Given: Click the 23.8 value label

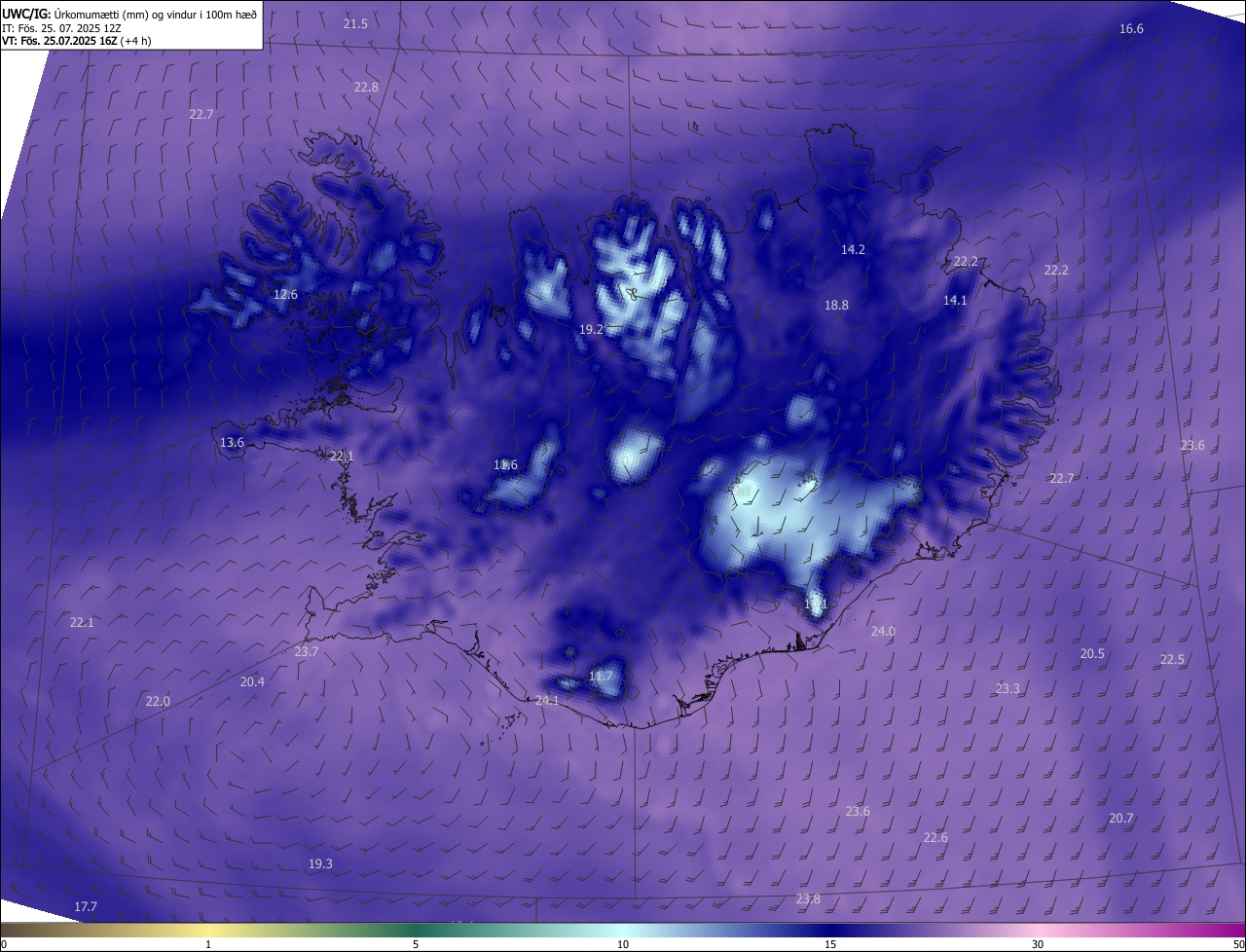Looking at the screenshot, I should coord(808,899).
